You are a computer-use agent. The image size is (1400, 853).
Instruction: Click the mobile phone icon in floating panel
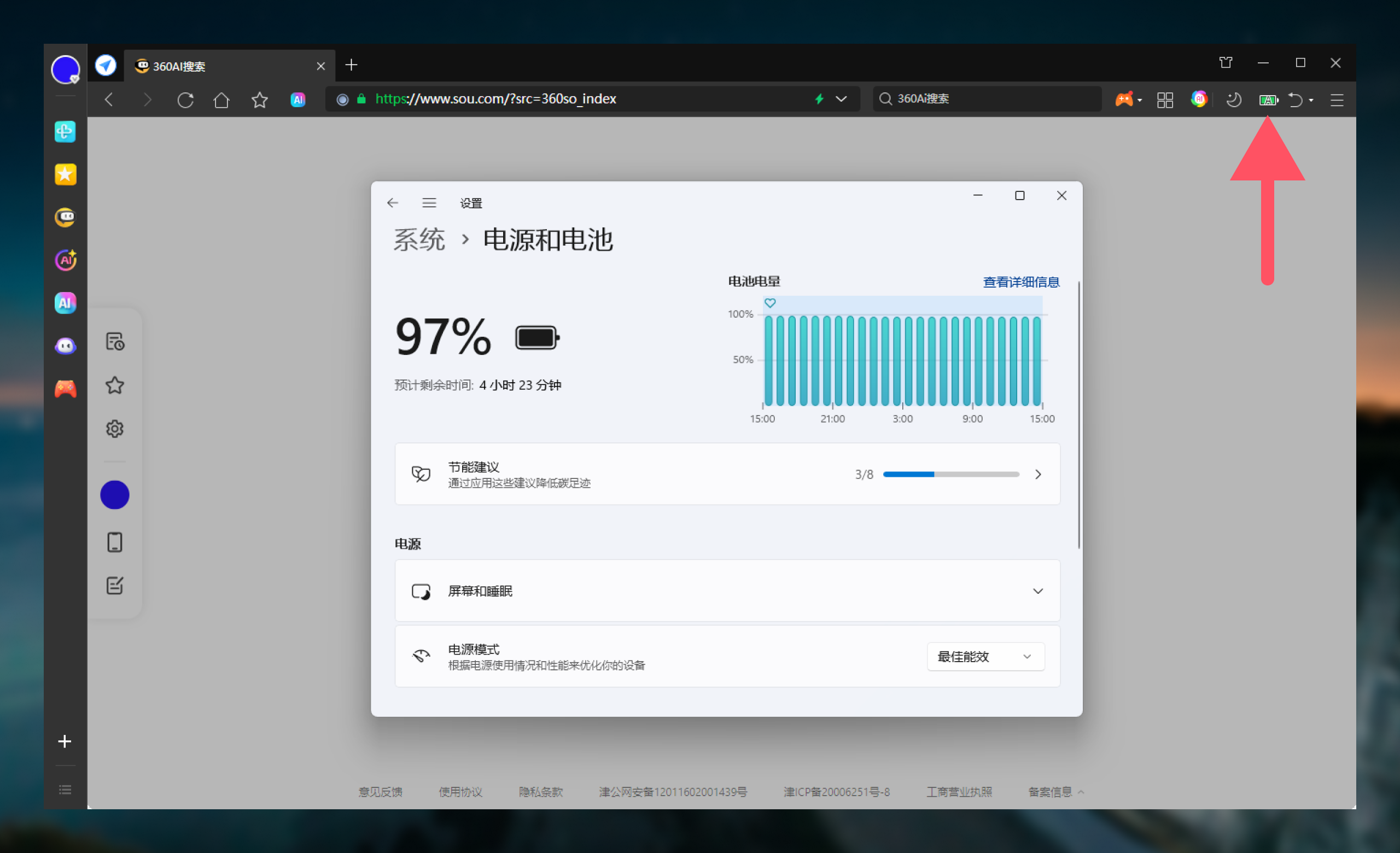(115, 542)
